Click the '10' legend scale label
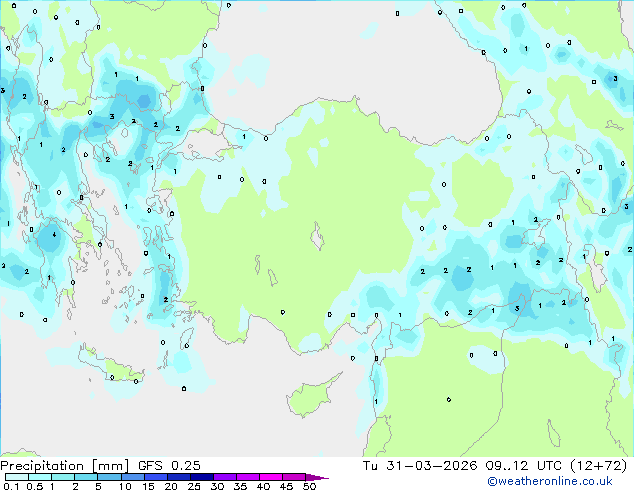The width and height of the screenshot is (634, 490). tap(125, 486)
